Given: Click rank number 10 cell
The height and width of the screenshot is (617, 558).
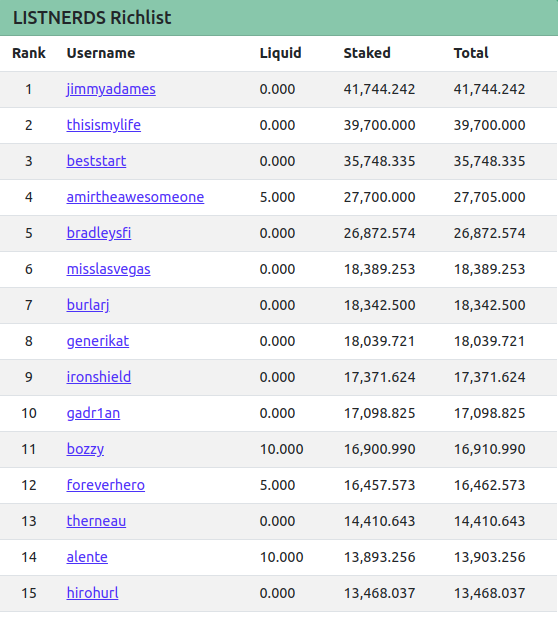Looking at the screenshot, I should [x=29, y=413].
